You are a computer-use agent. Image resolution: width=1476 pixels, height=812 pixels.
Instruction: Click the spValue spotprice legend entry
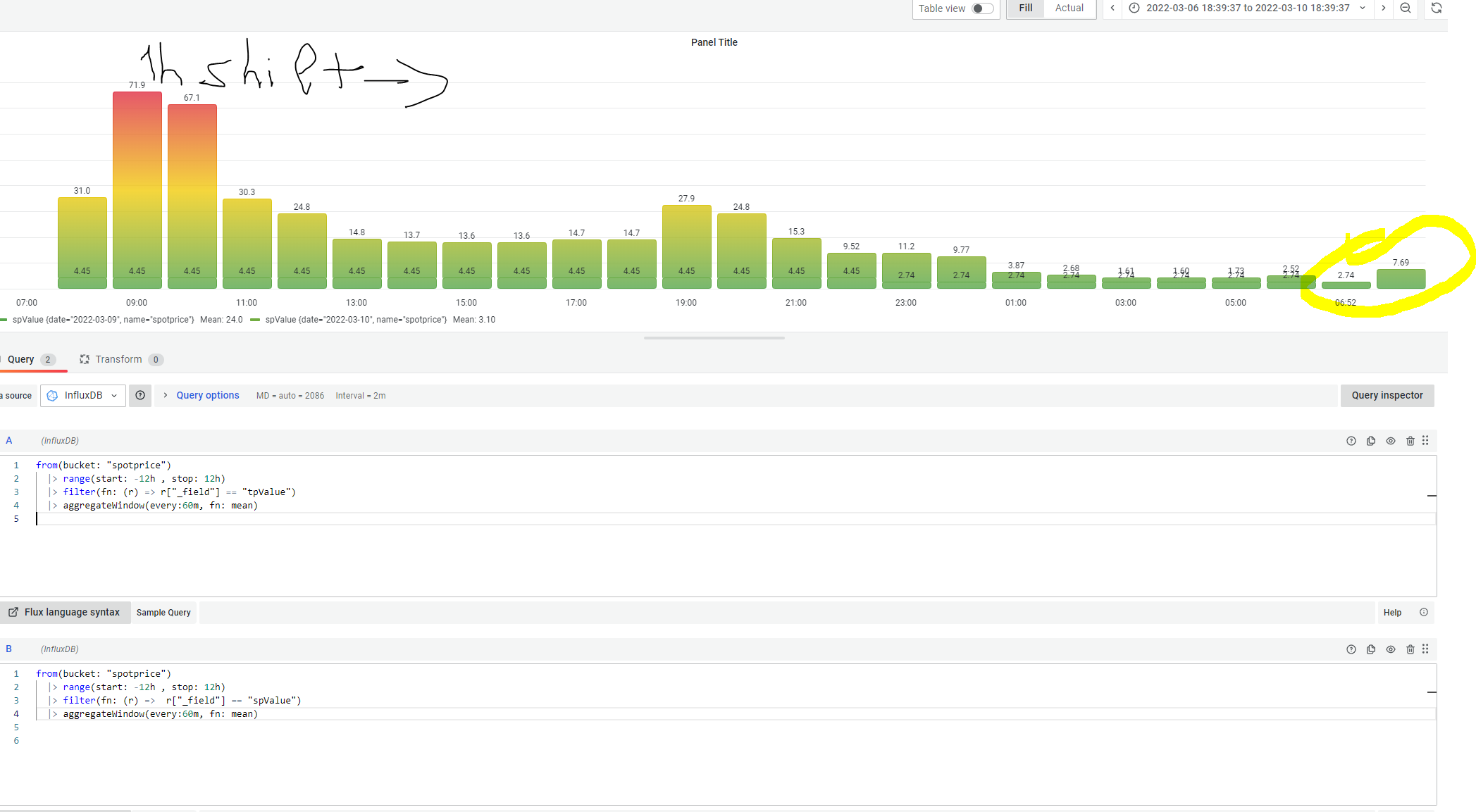pos(102,319)
